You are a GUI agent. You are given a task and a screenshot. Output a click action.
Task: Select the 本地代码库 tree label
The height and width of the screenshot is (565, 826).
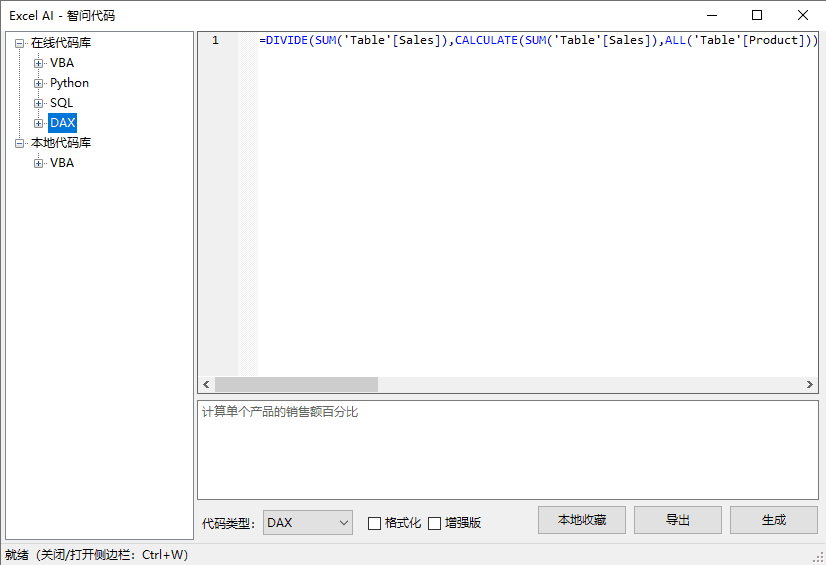pyautogui.click(x=61, y=143)
